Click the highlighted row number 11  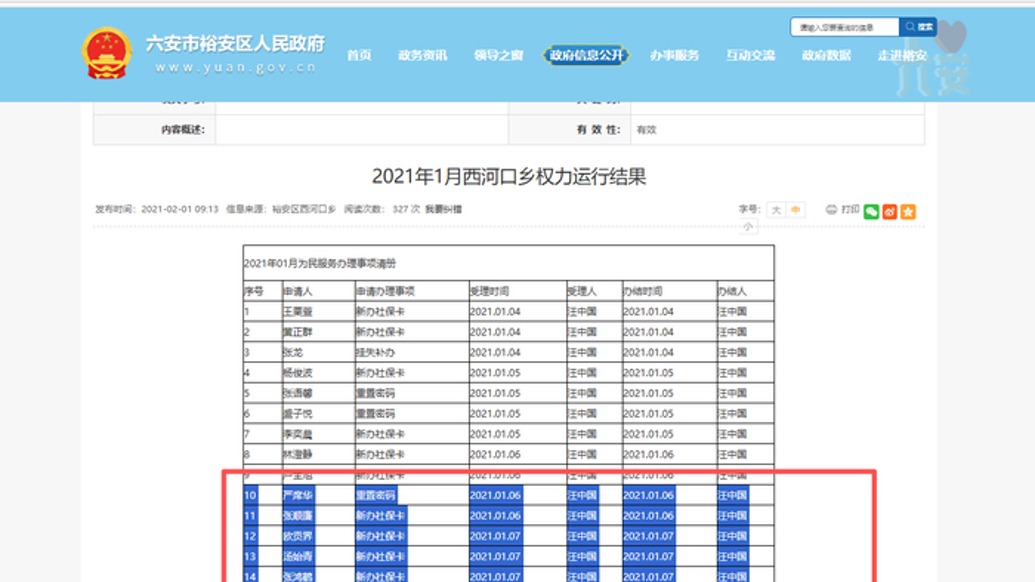point(250,516)
